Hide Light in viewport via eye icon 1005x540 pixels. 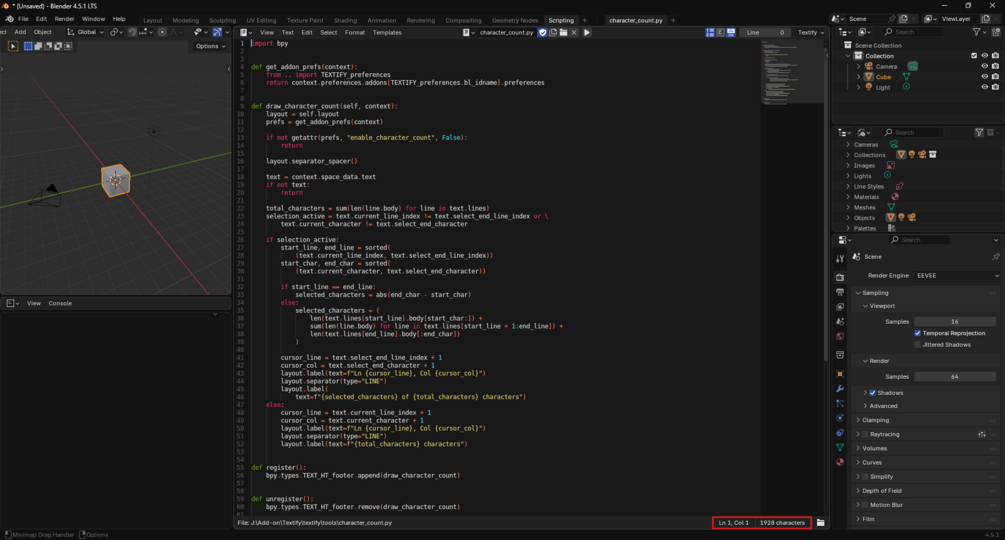tap(984, 86)
